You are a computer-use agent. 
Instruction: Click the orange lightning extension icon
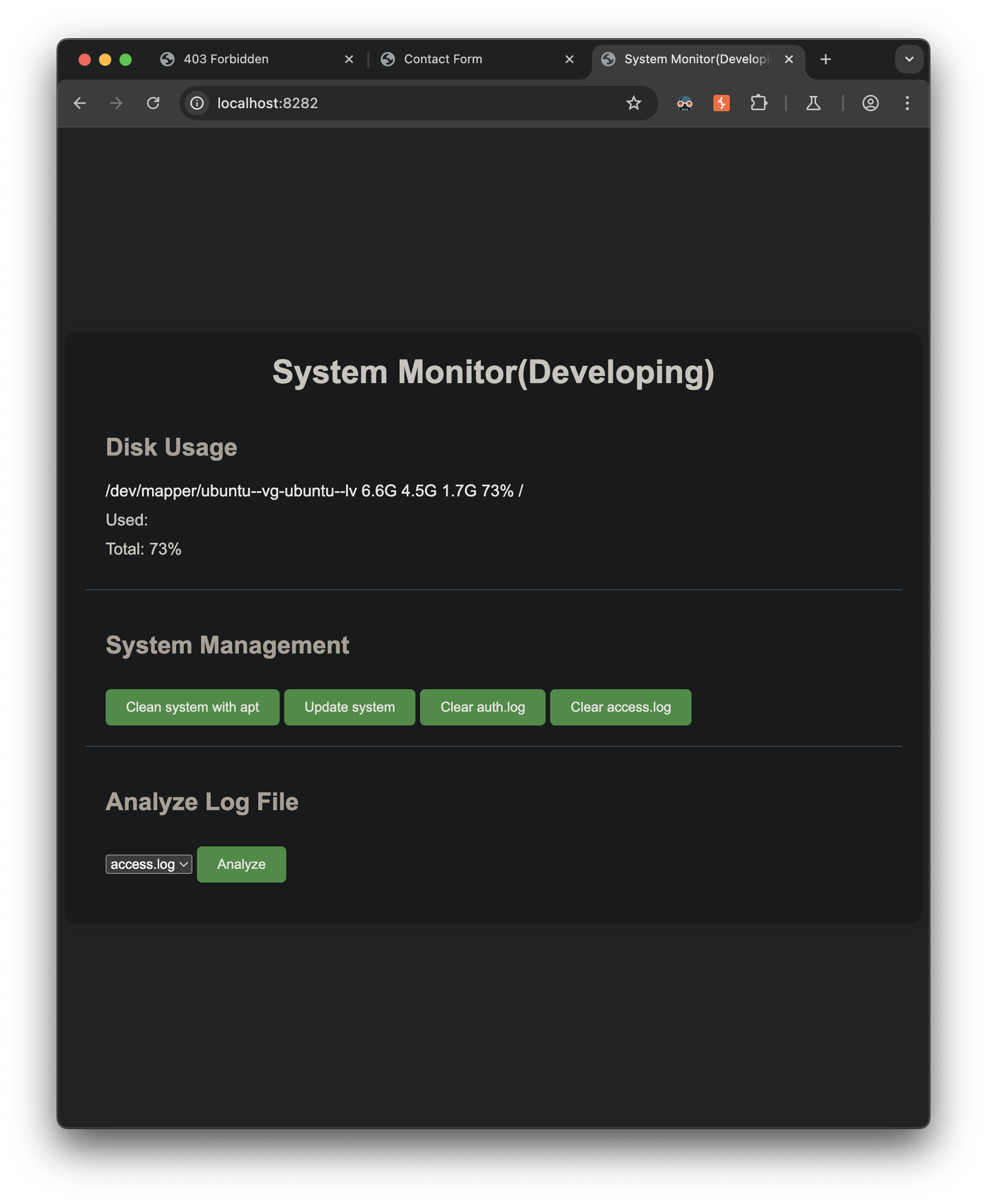click(721, 103)
